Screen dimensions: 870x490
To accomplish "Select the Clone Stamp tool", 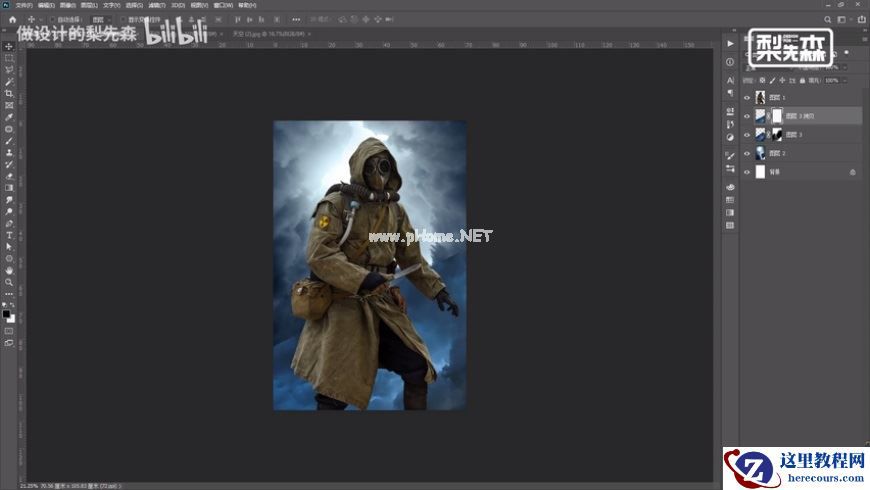I will pos(9,153).
